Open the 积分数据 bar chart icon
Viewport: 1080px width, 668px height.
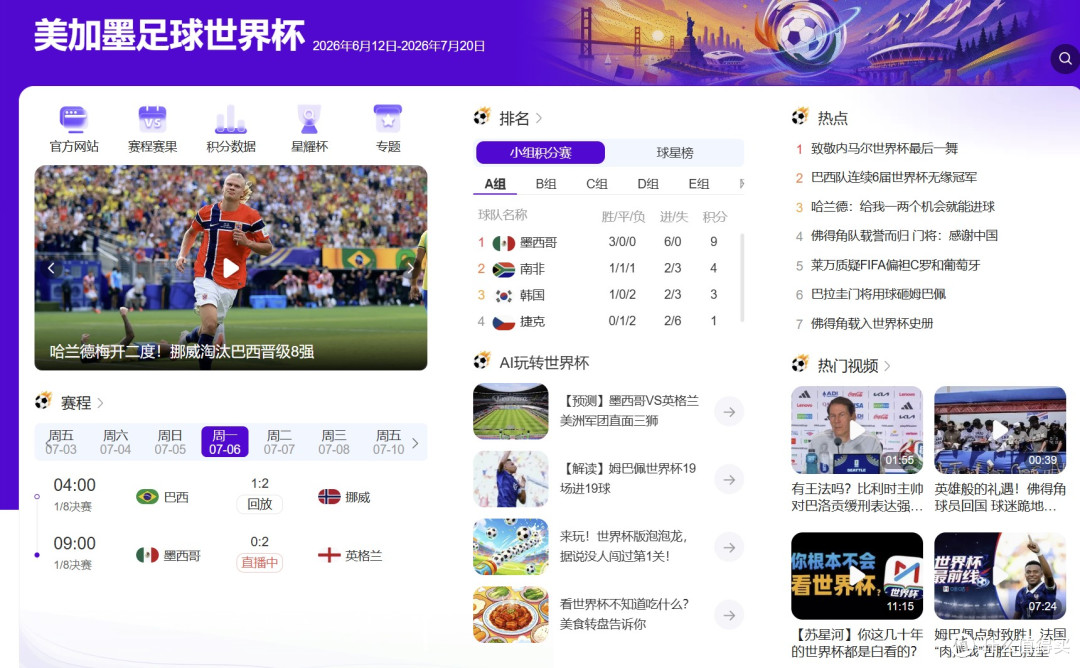click(x=231, y=120)
